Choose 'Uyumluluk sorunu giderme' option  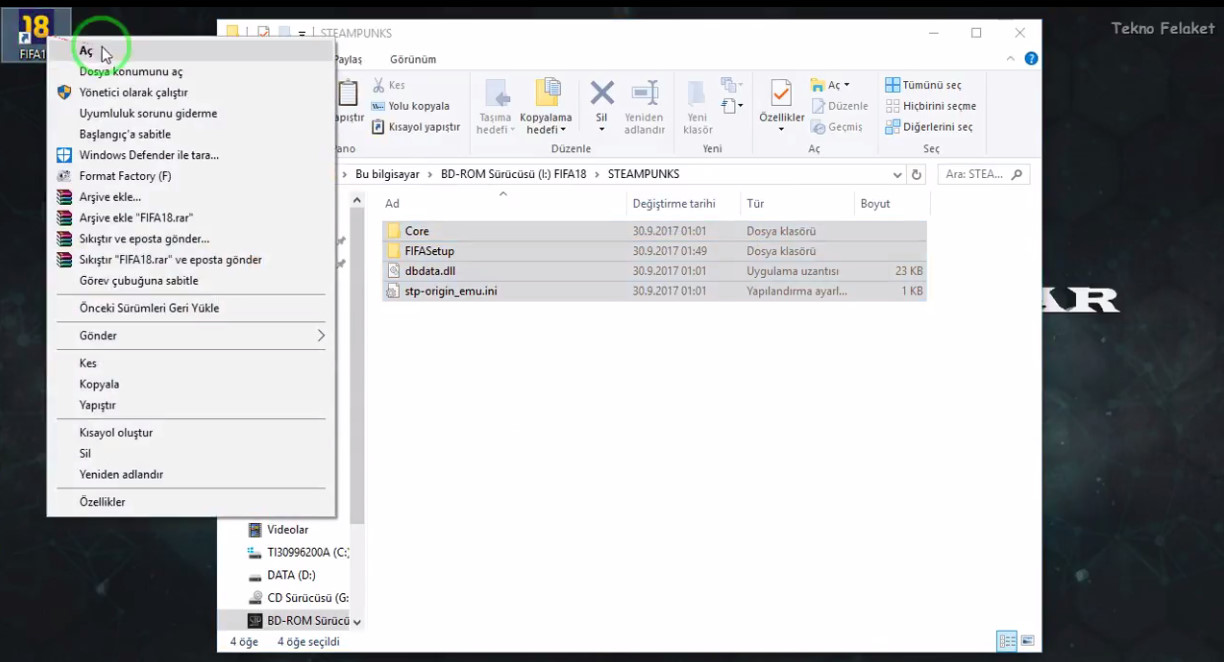pos(191,114)
